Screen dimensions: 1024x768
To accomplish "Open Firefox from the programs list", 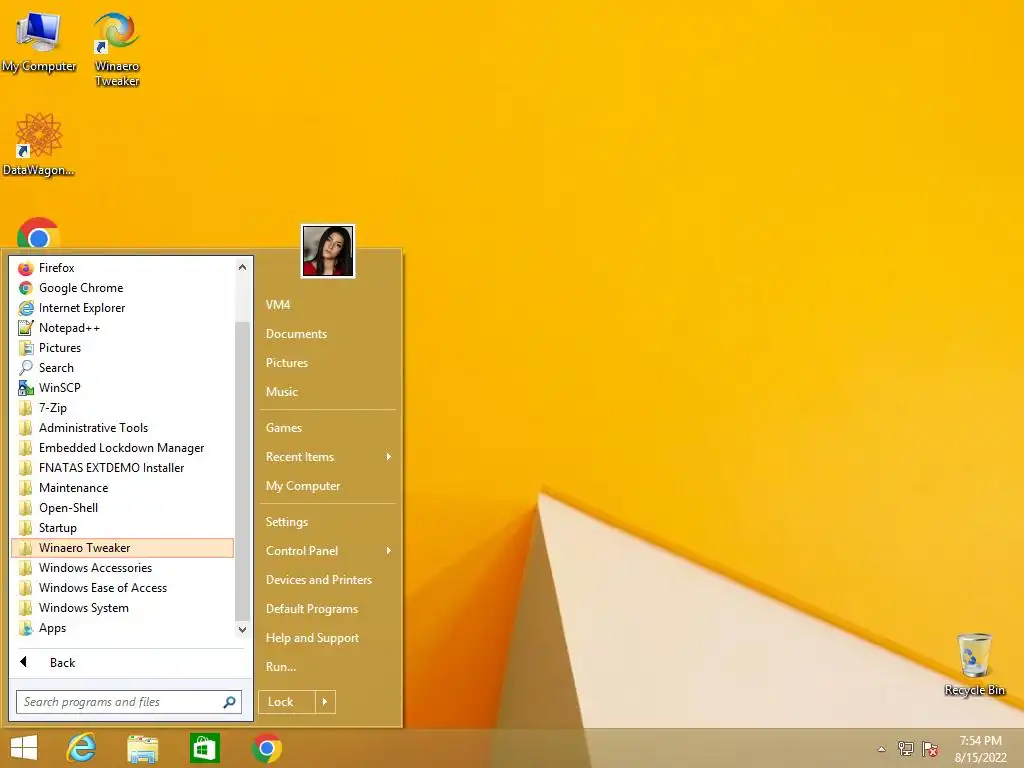I will click(x=123, y=268).
